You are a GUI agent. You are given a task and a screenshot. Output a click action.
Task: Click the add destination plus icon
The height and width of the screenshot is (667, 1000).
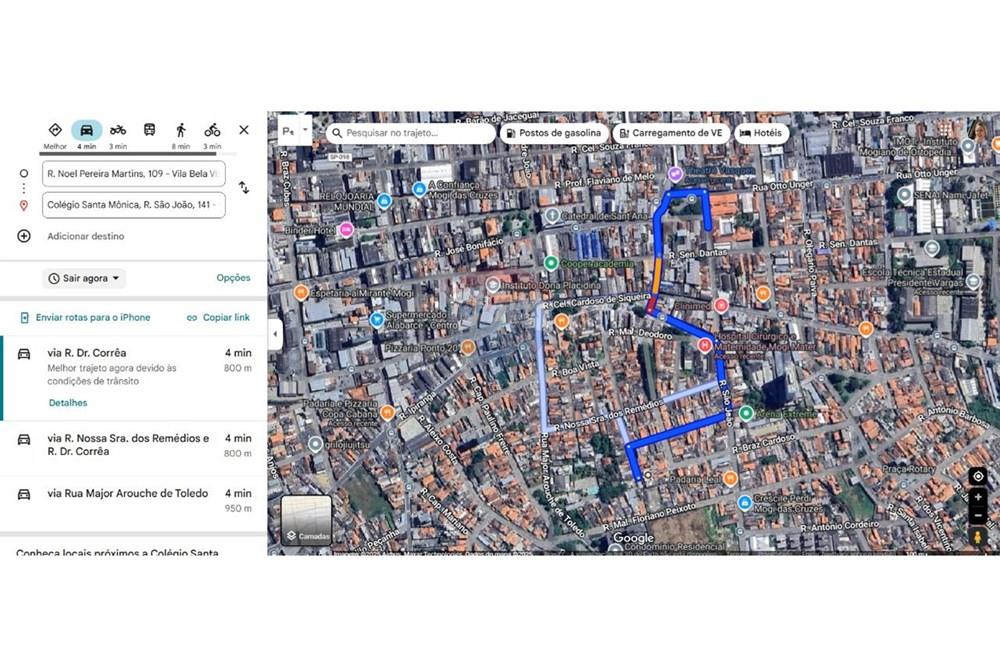pyautogui.click(x=24, y=236)
